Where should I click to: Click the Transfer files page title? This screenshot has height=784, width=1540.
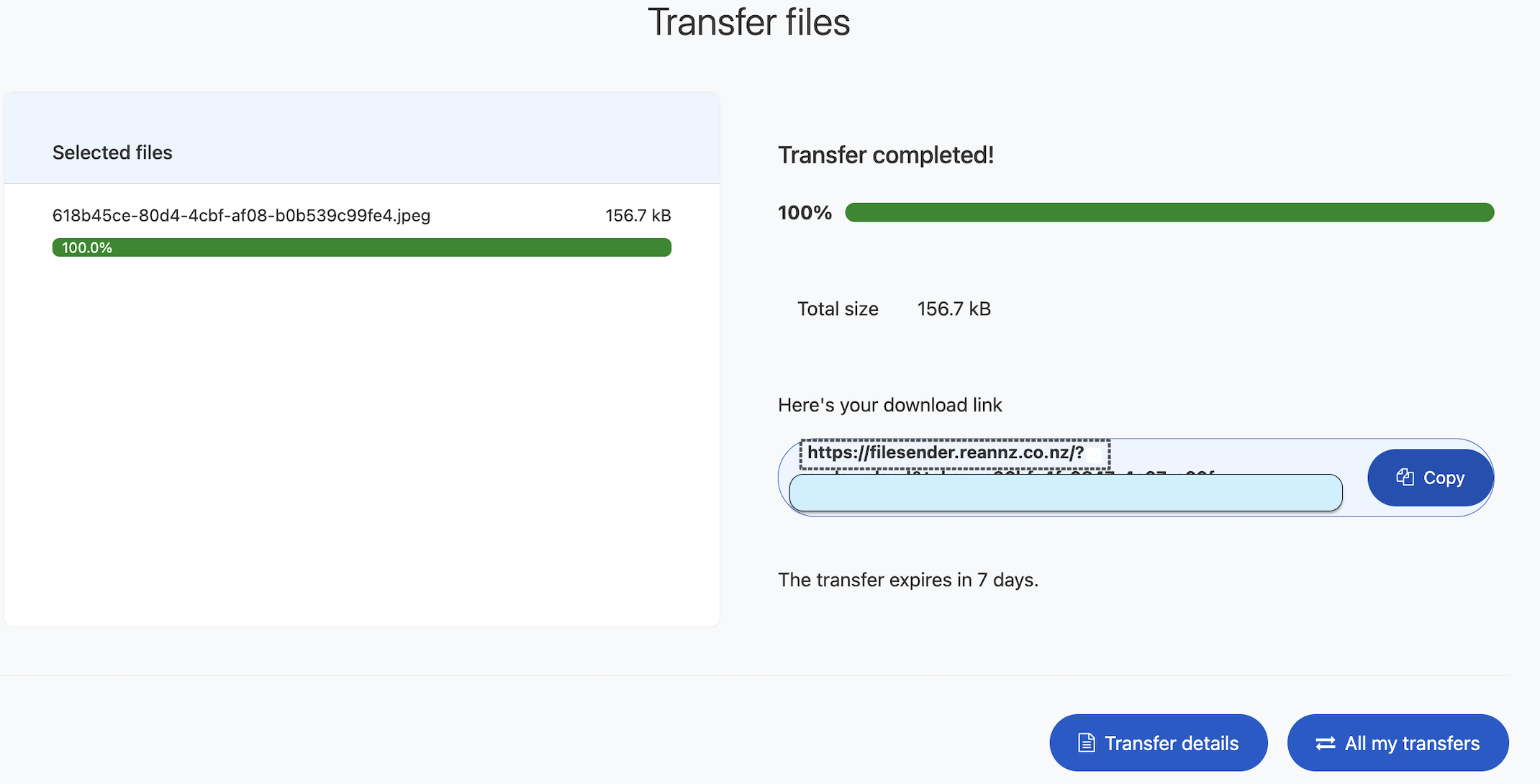coord(748,22)
